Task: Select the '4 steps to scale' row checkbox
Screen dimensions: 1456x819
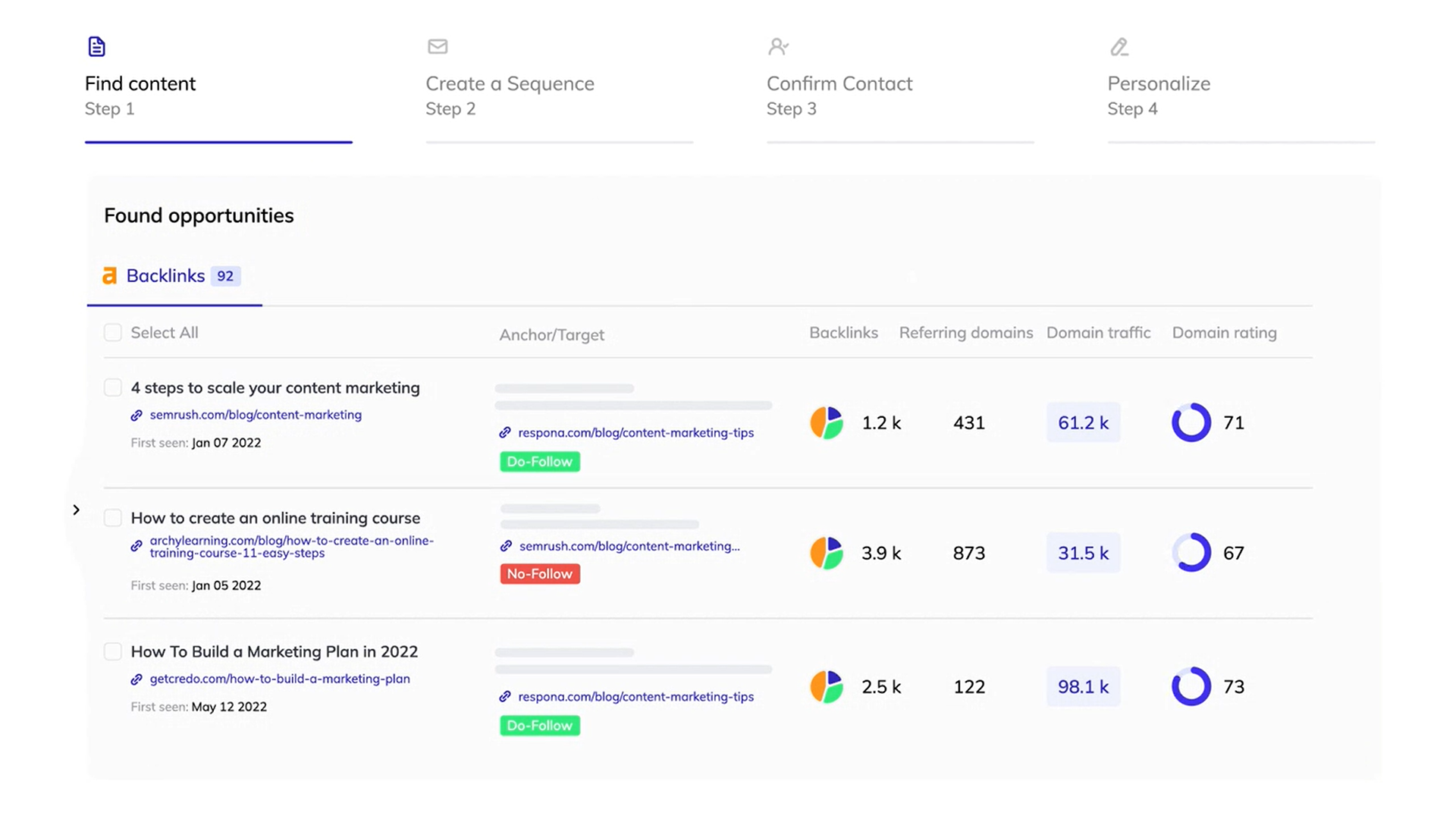Action: coord(113,388)
